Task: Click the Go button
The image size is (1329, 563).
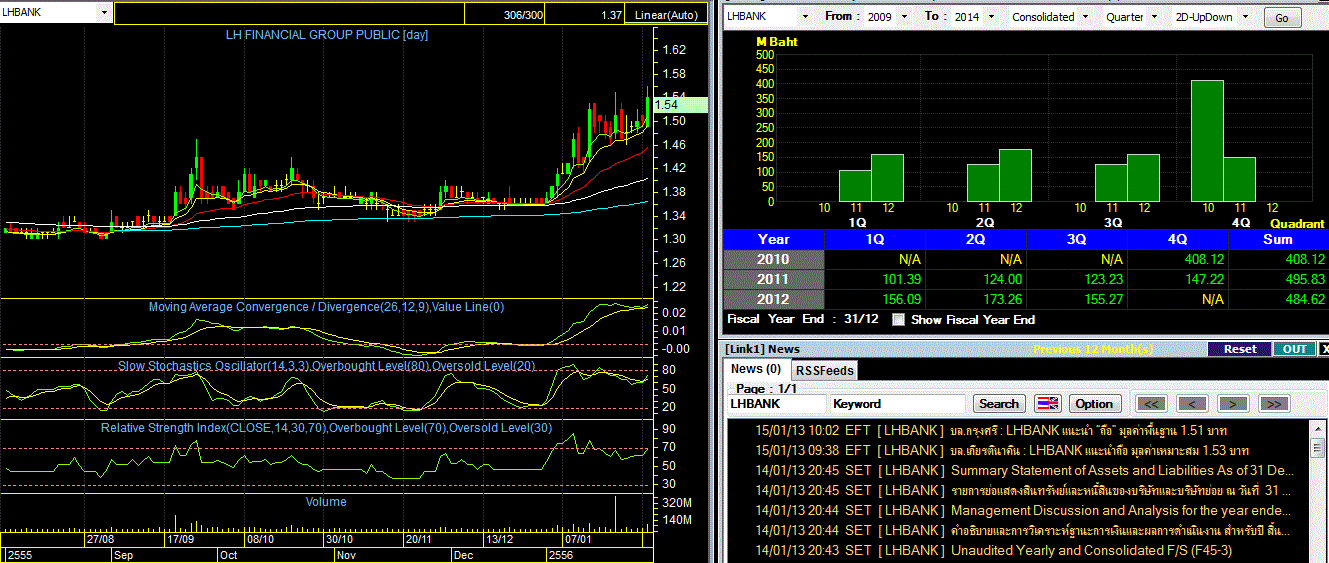Action: click(x=1283, y=18)
